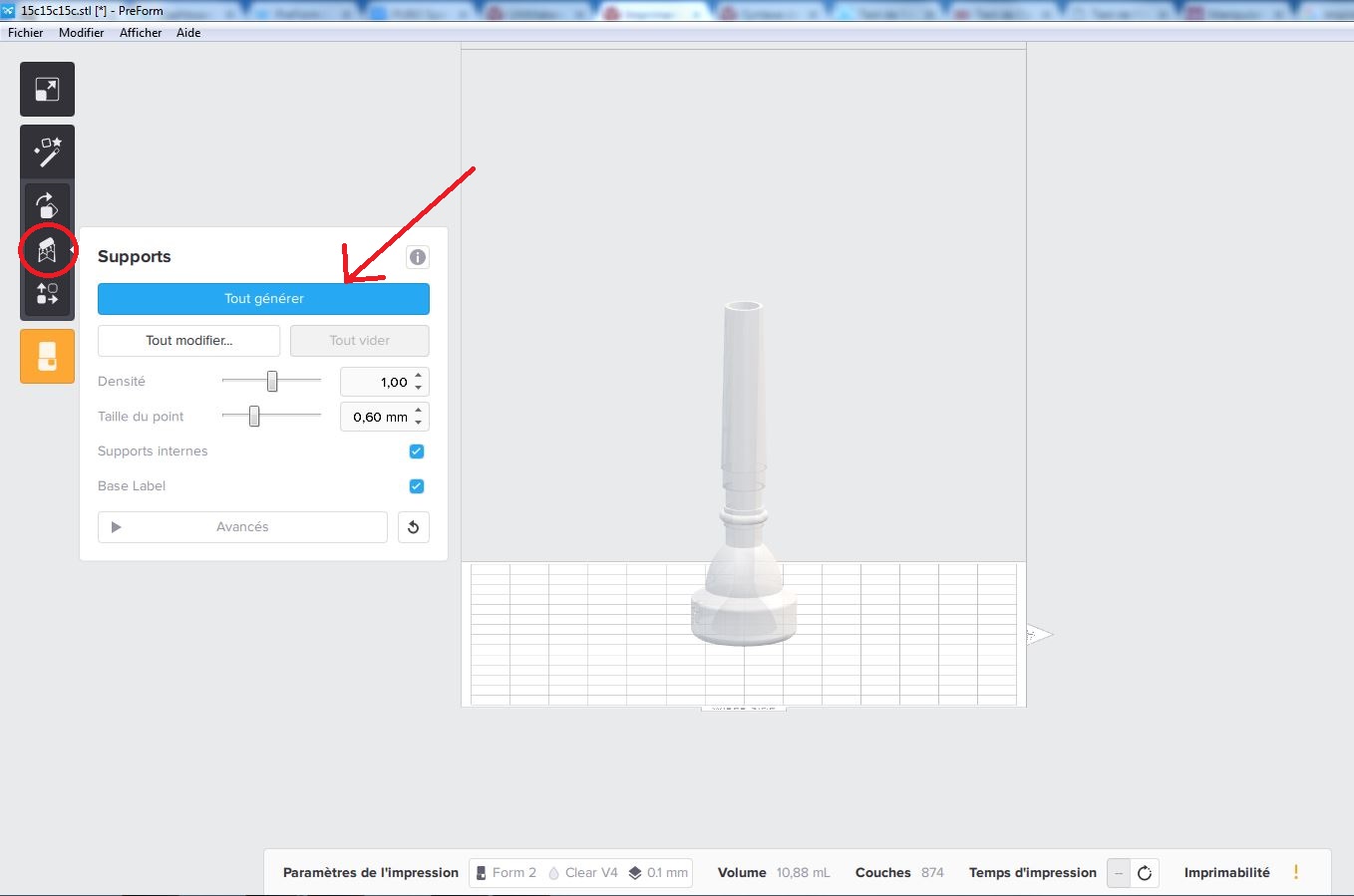
Task: Decrease Taille du point with down stepper arrow
Action: (x=419, y=423)
